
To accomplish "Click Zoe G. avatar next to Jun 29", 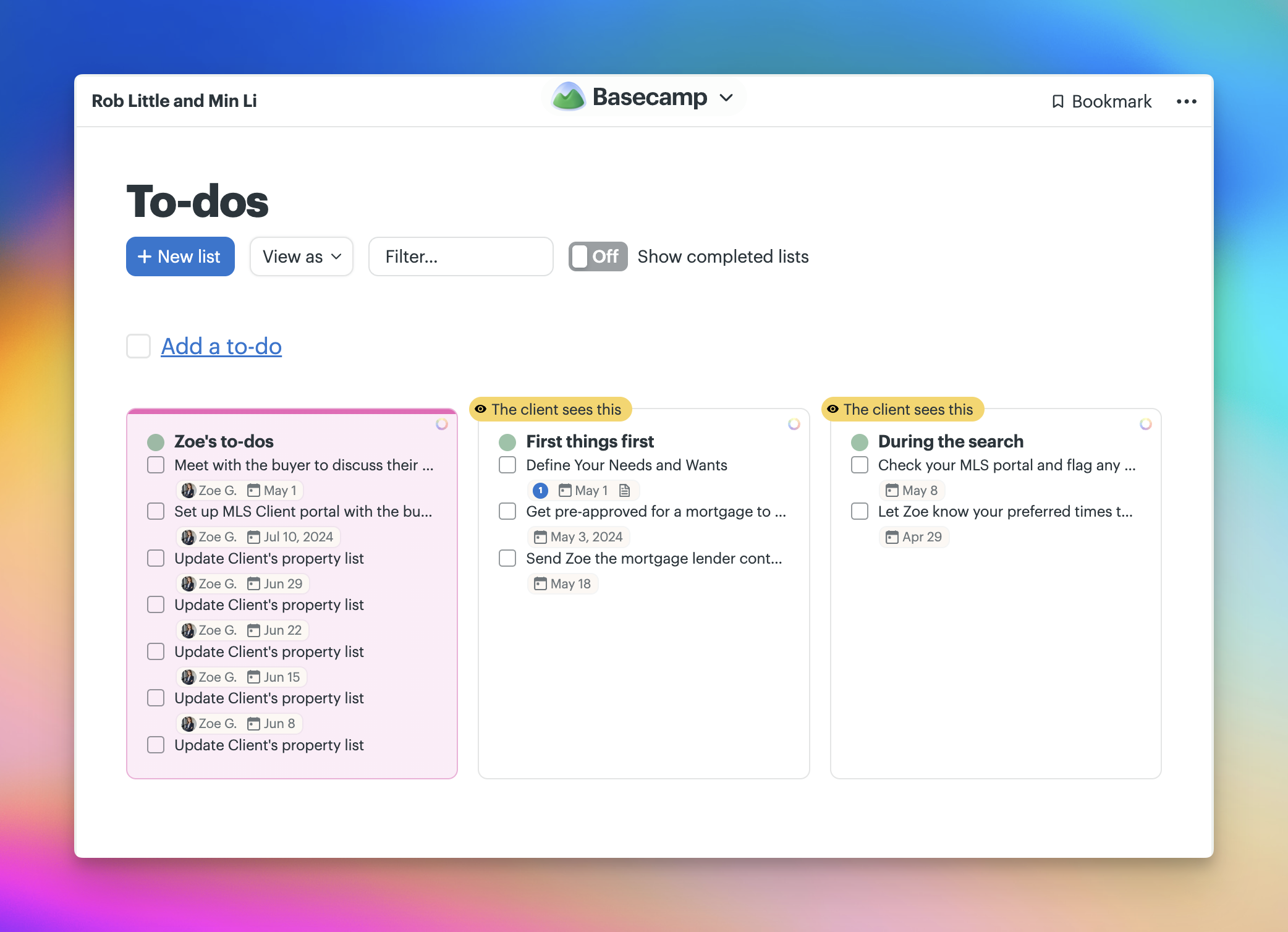I will 188,584.
